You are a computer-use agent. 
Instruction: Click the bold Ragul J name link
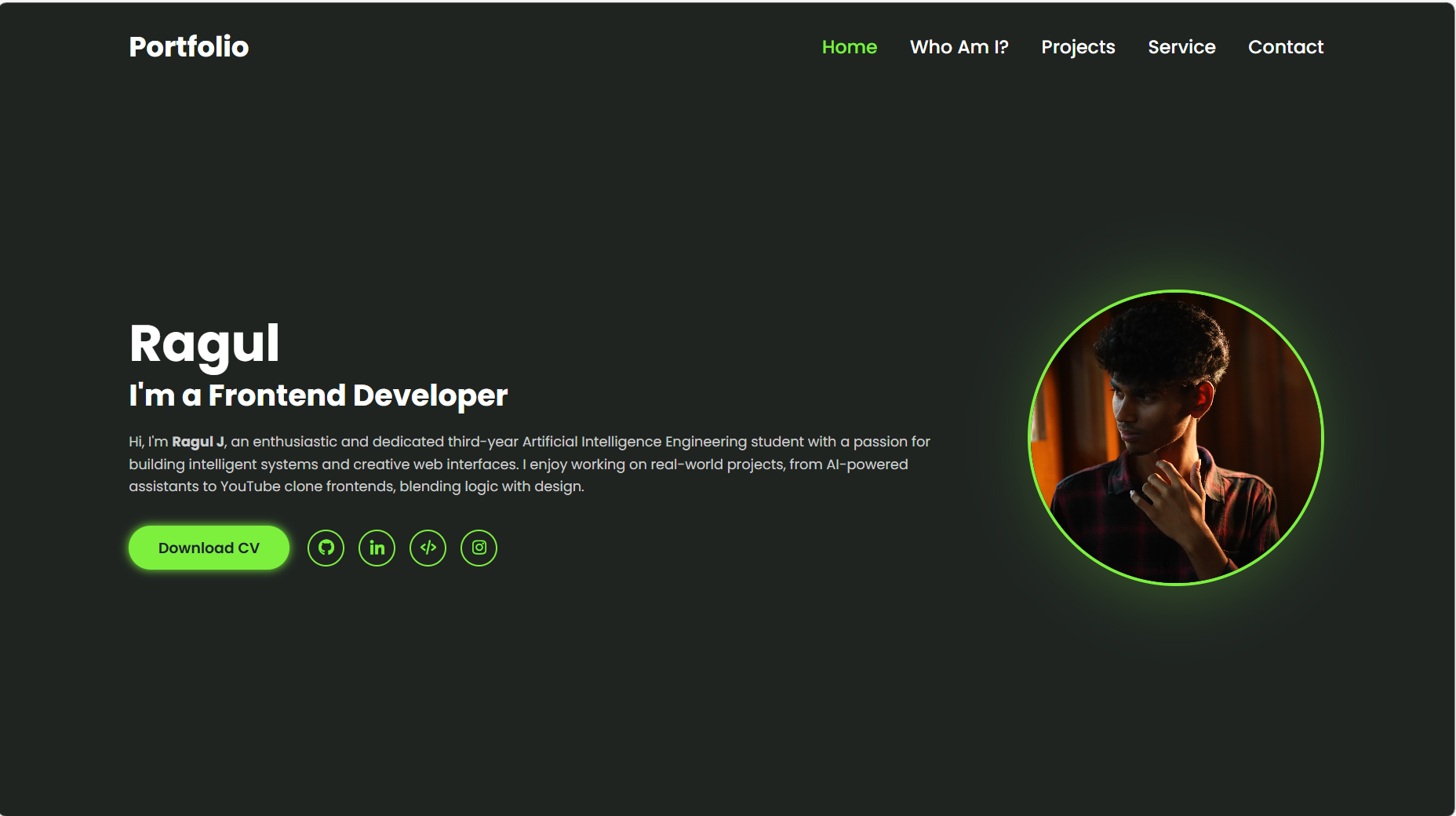[x=198, y=441]
